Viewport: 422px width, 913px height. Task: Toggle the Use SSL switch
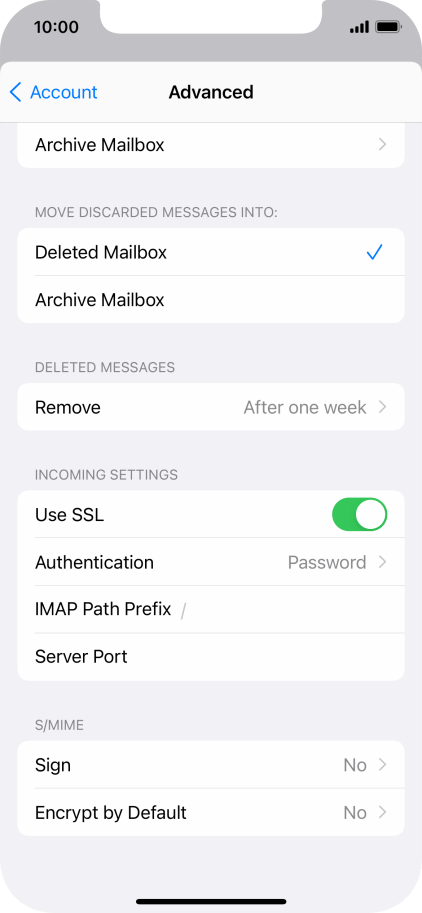pyautogui.click(x=359, y=514)
